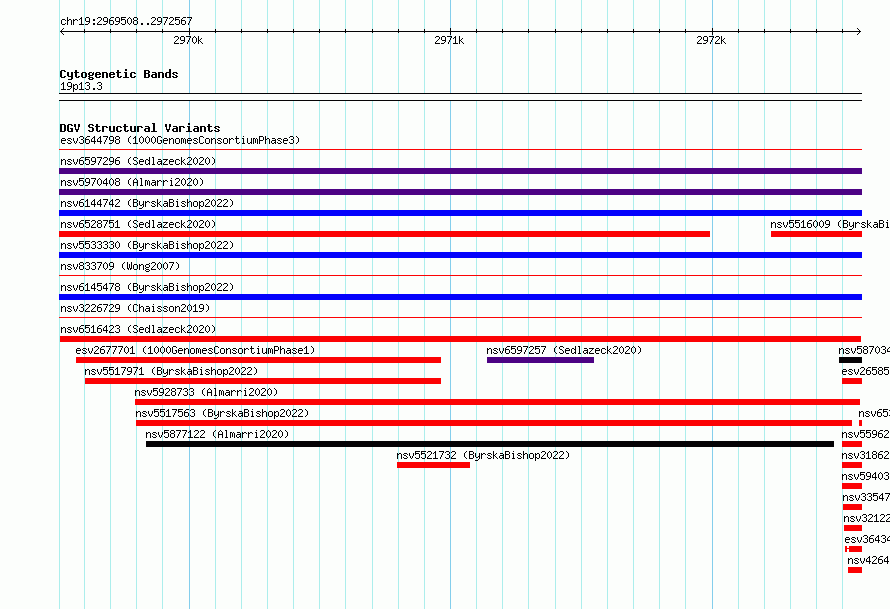Click the partially visible nsv59403 label
The width and height of the screenshot is (890, 609).
(866, 476)
